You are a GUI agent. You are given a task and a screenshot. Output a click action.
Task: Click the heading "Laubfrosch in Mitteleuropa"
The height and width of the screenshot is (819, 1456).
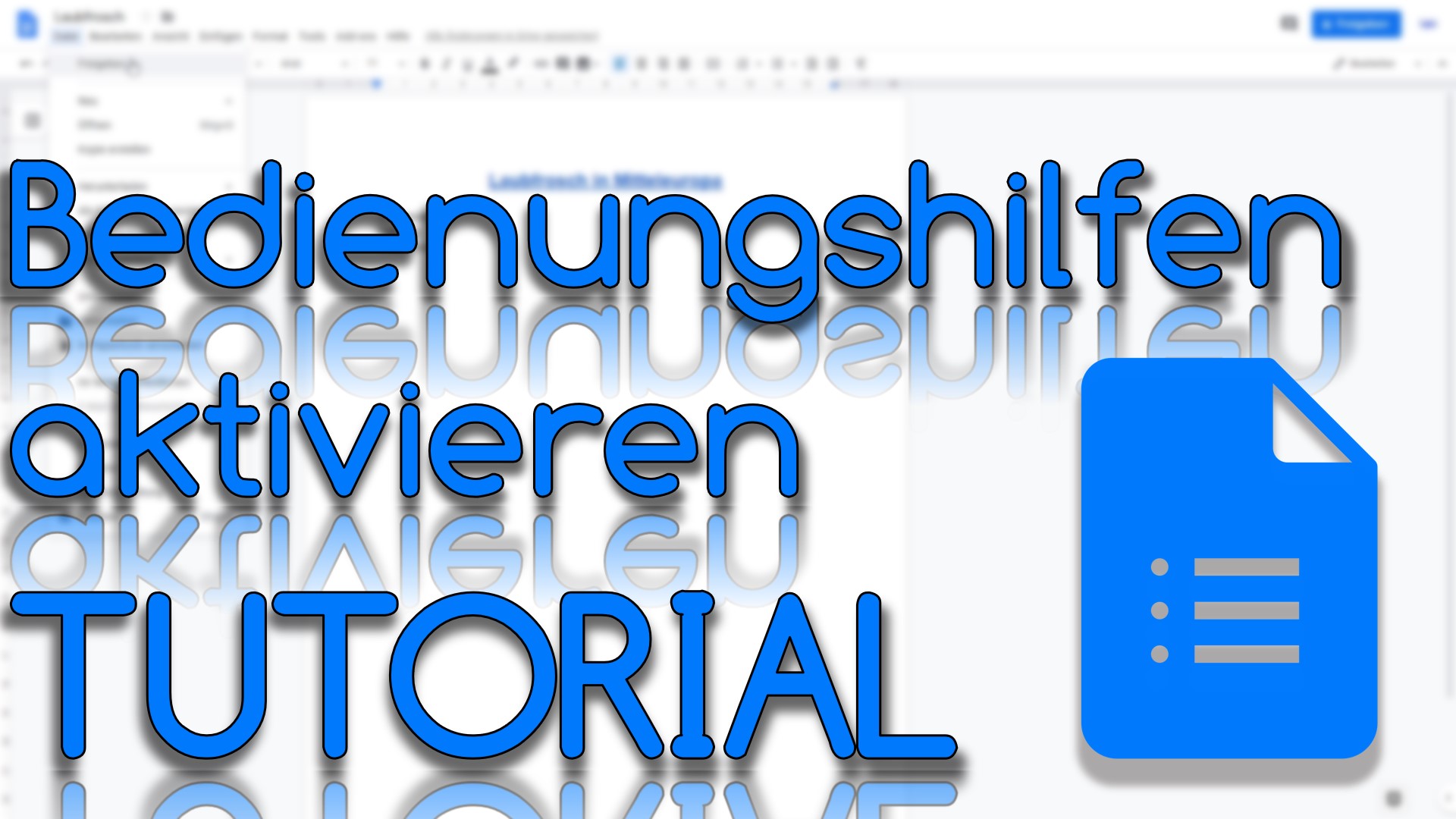tap(605, 181)
